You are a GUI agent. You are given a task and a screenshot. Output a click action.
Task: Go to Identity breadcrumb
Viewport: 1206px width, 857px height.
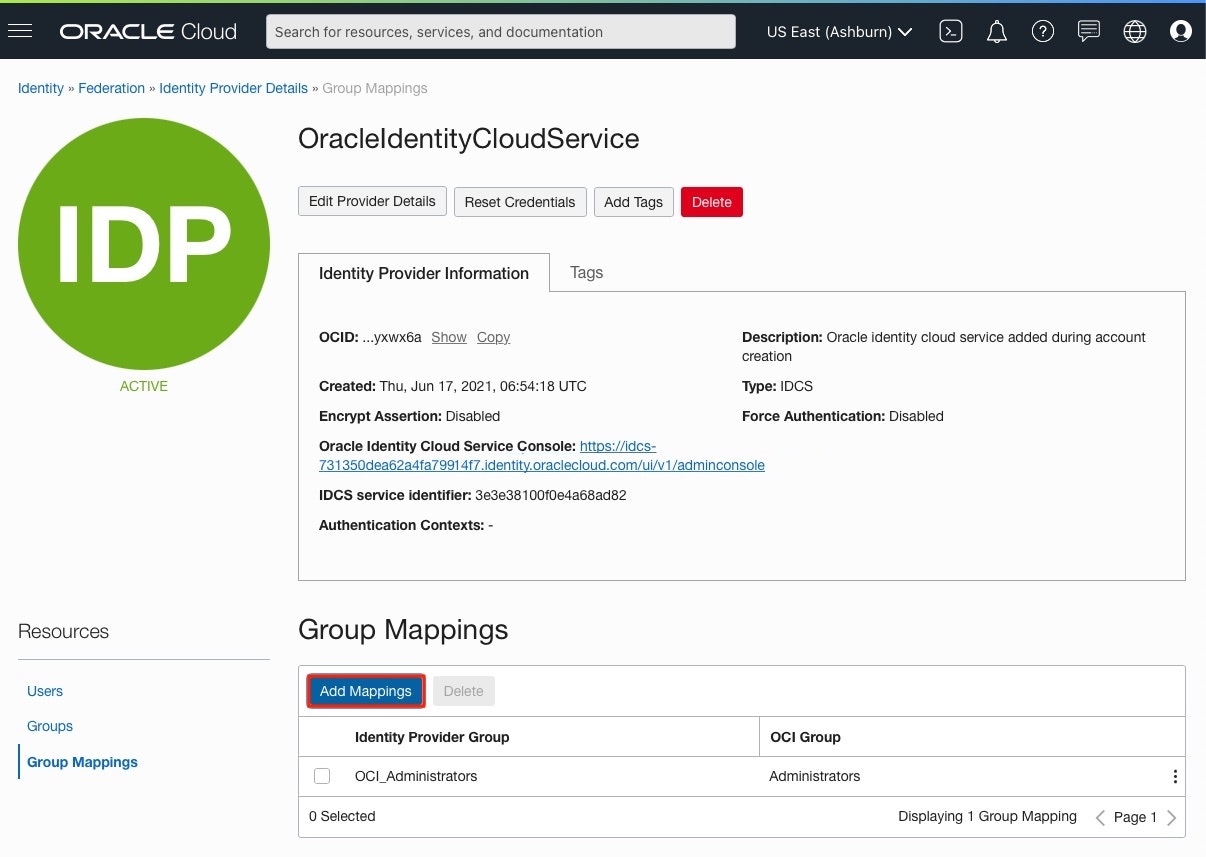[41, 88]
